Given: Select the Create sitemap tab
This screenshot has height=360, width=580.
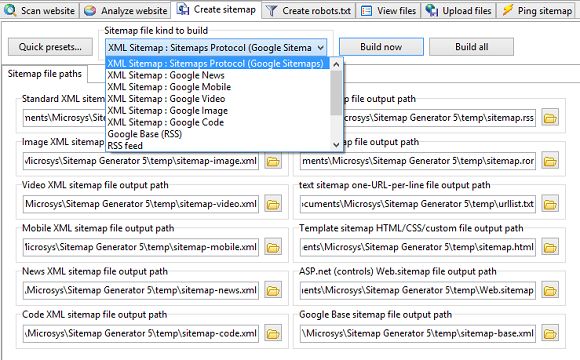Looking at the screenshot, I should (216, 9).
